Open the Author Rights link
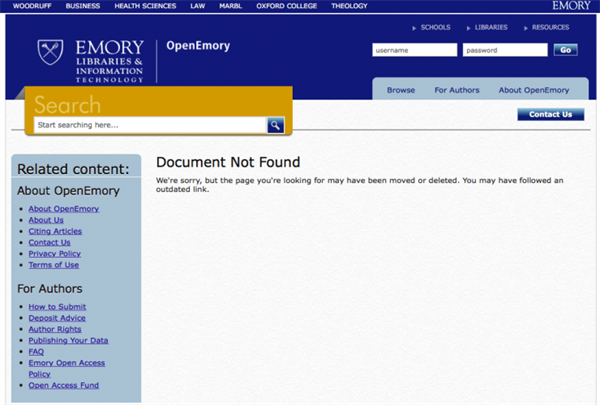The width and height of the screenshot is (600, 405). (x=55, y=329)
